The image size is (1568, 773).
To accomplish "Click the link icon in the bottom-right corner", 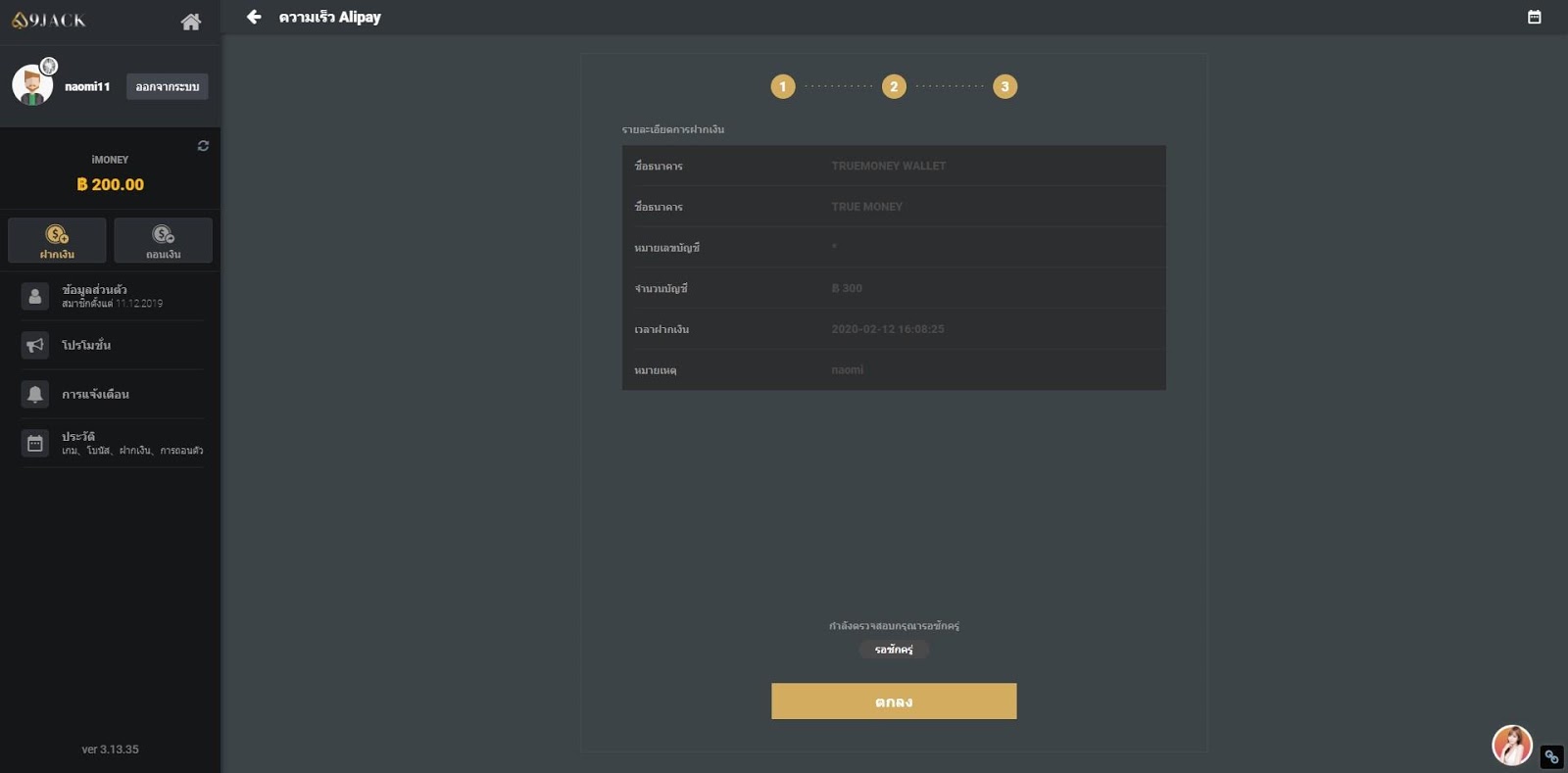I will pyautogui.click(x=1551, y=756).
